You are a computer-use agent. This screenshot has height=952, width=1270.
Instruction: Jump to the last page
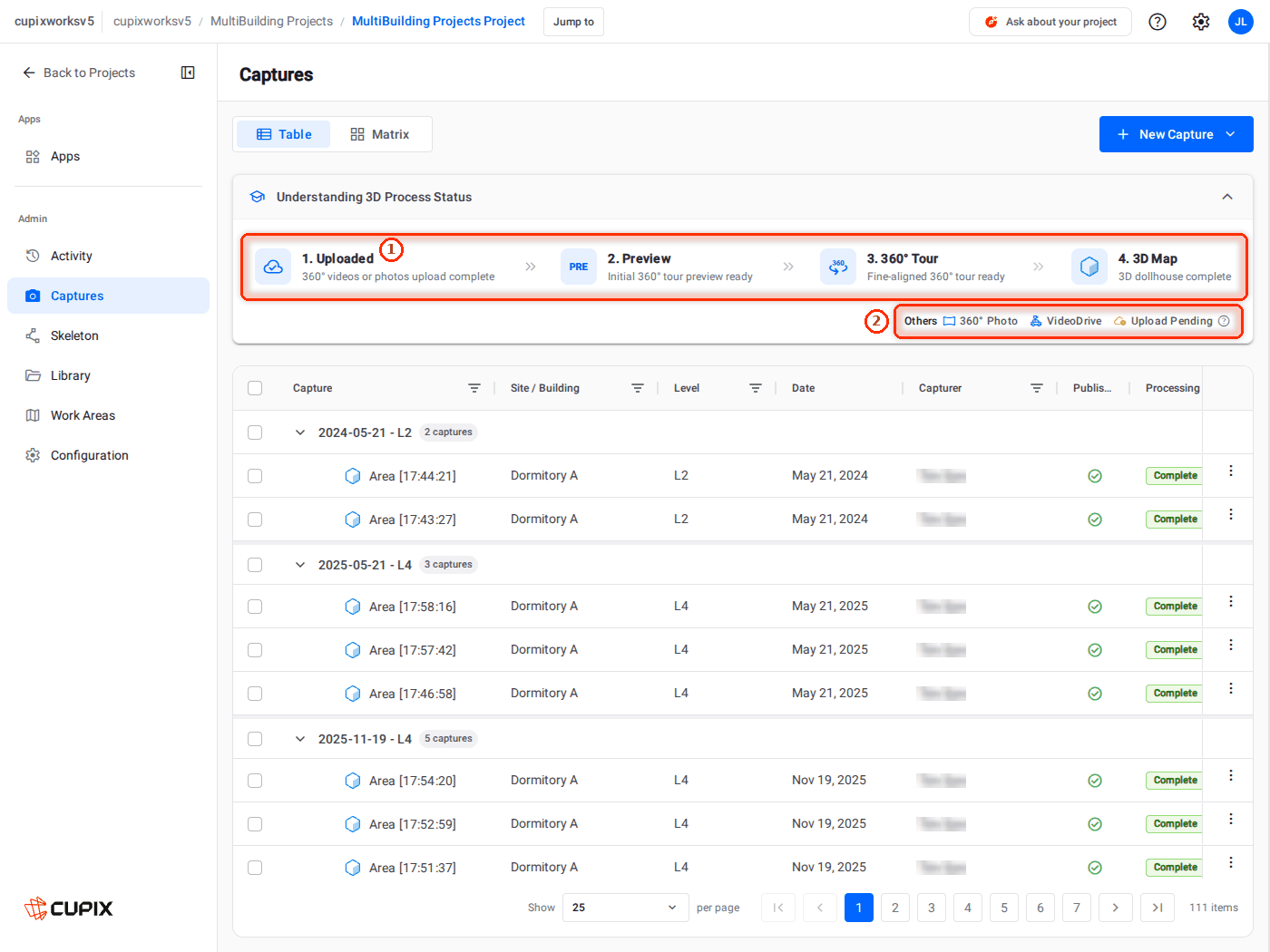(x=1158, y=908)
